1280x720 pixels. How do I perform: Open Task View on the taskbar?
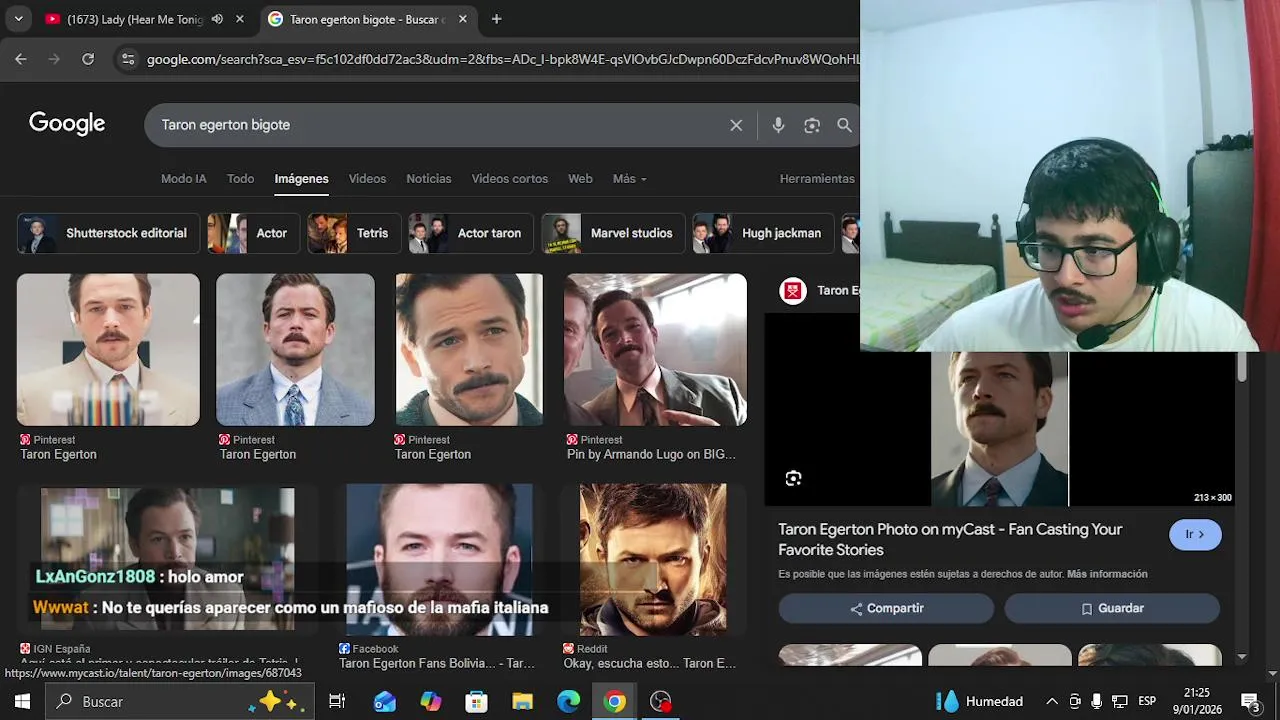point(337,701)
